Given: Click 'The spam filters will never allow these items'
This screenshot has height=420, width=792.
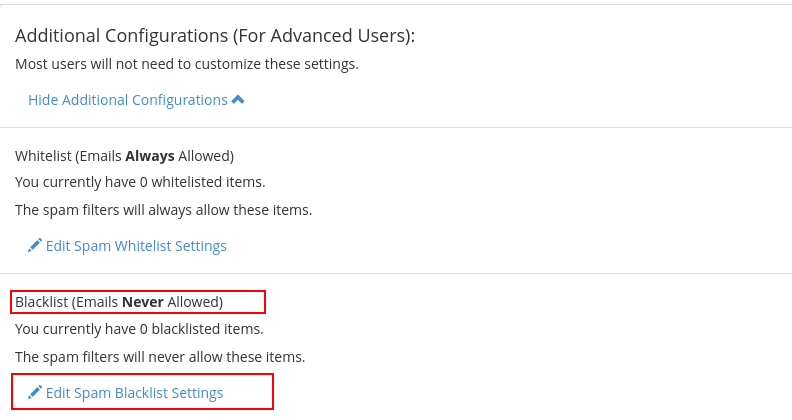Looking at the screenshot, I should (160, 357).
